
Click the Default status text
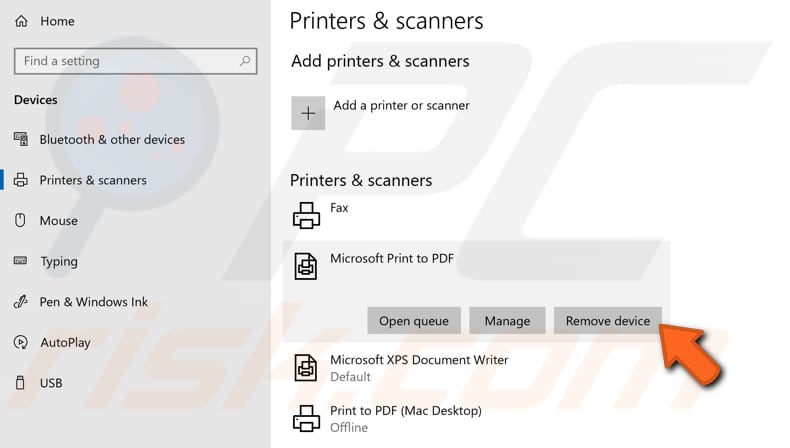(x=350, y=377)
